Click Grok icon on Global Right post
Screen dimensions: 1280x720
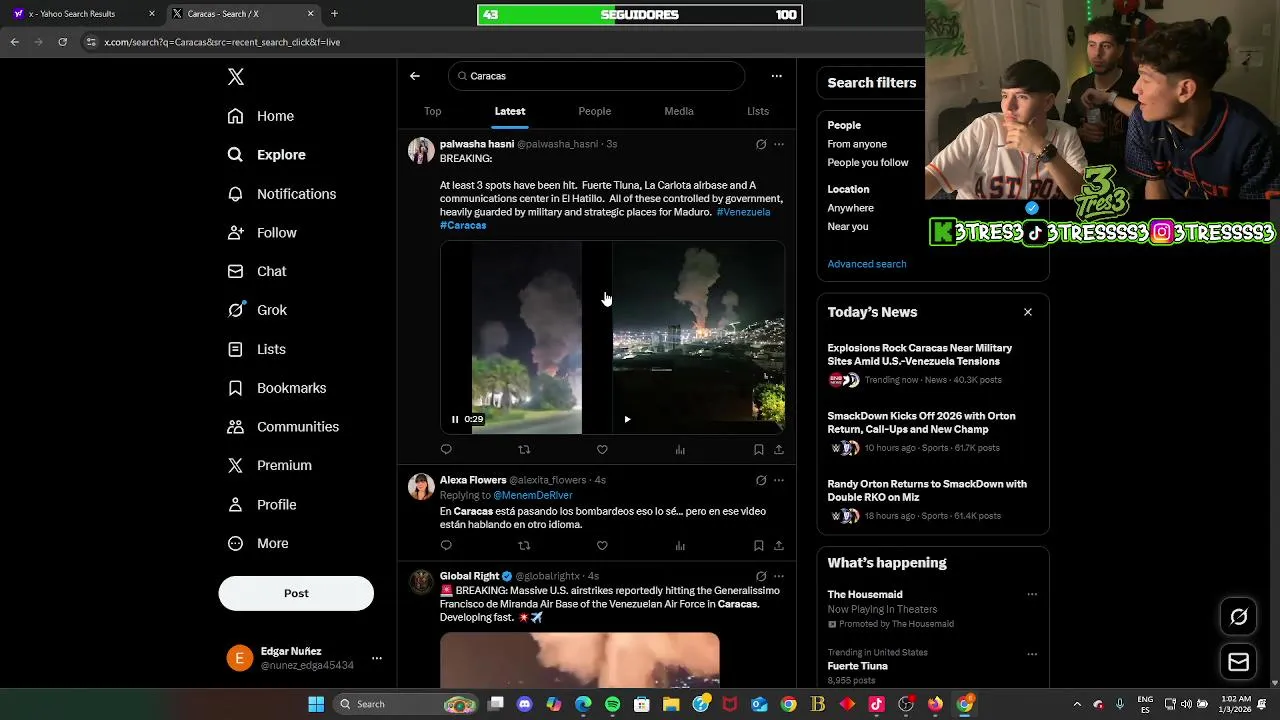761,576
